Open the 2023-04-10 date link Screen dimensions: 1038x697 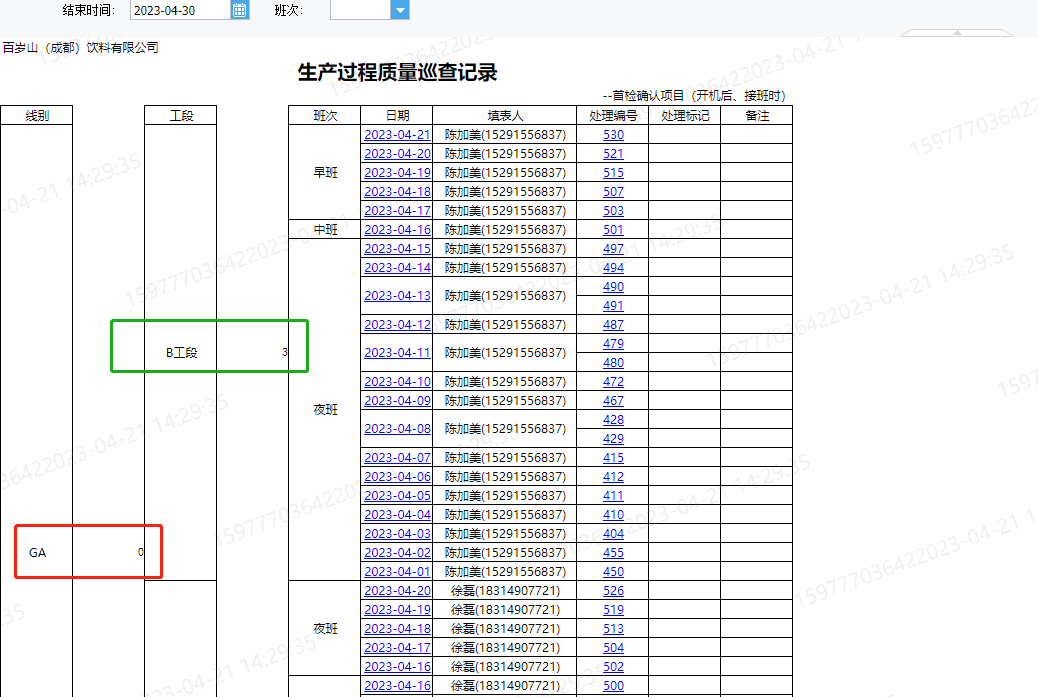[x=397, y=382]
